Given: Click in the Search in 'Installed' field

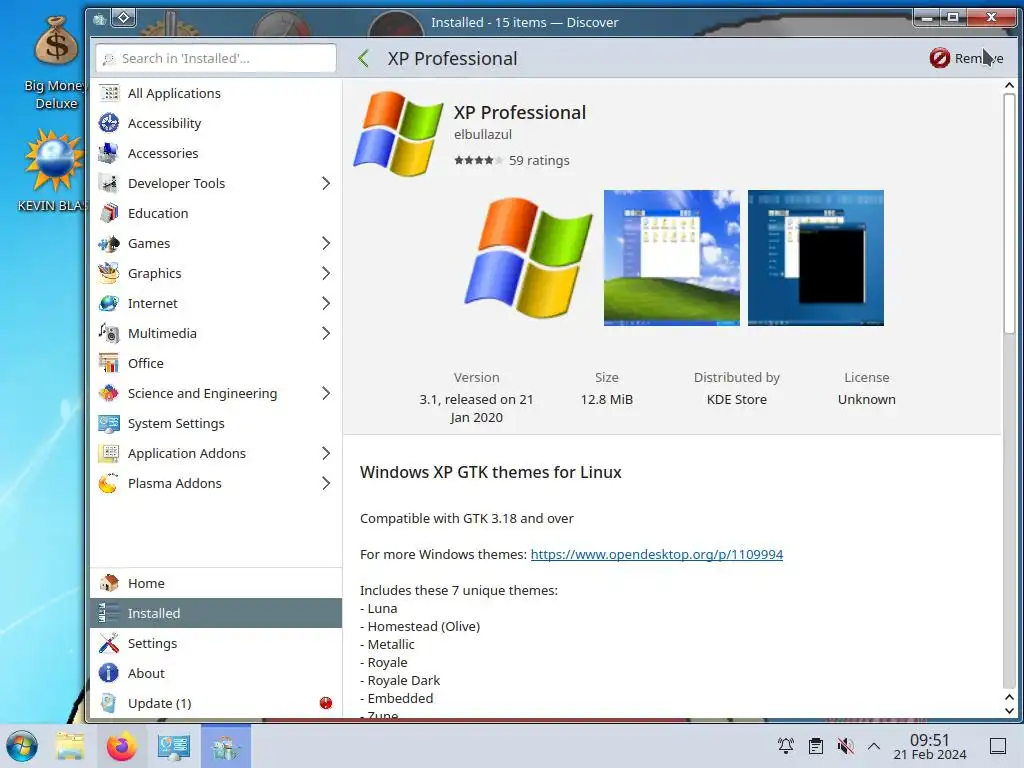Looking at the screenshot, I should (216, 58).
